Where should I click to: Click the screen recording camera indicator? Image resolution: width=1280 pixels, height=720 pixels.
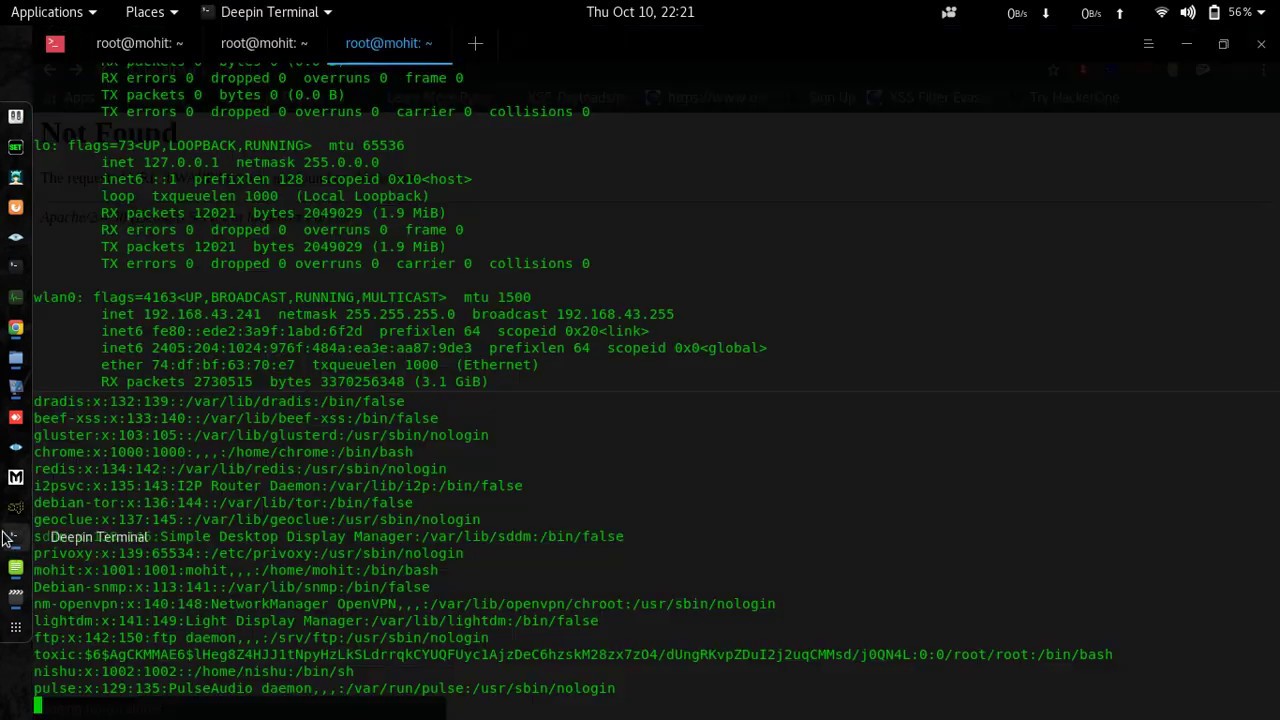[949, 12]
